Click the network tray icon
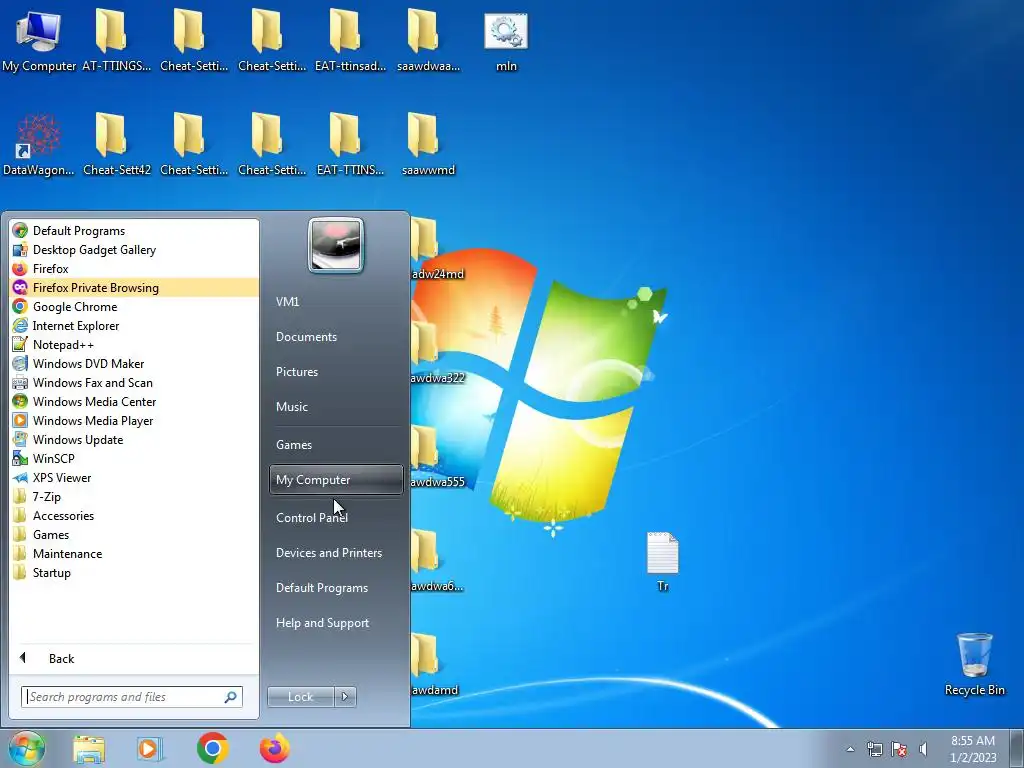Viewport: 1024px width, 768px height. tap(874, 749)
